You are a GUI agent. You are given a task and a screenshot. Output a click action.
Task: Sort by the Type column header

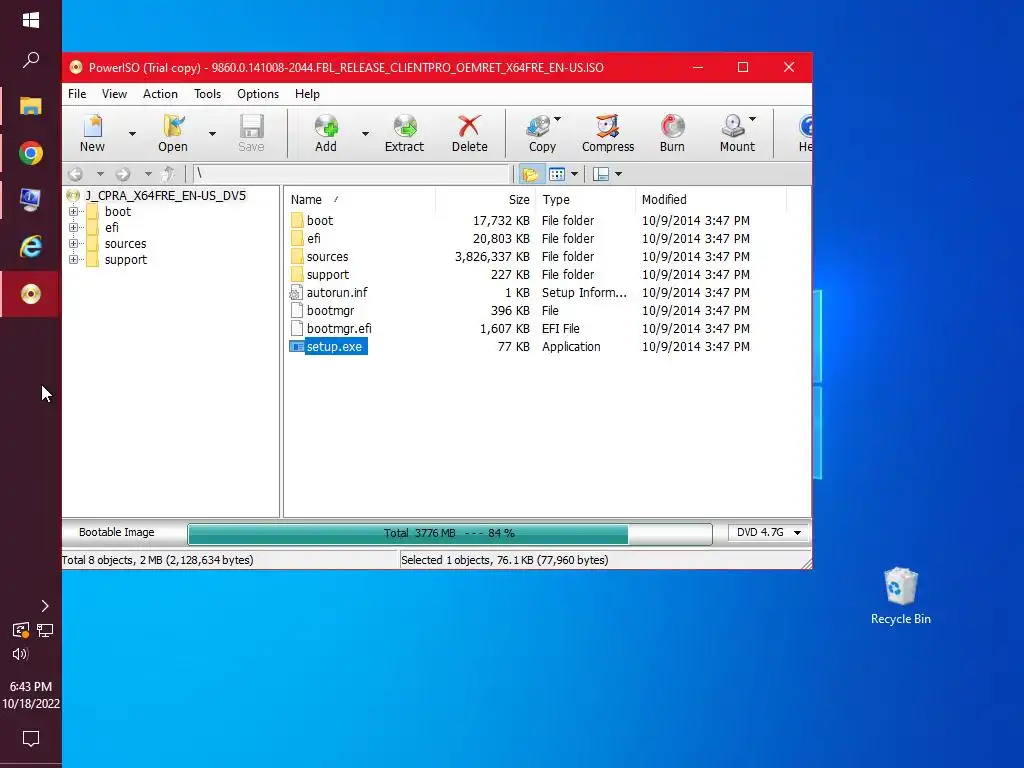[585, 200]
